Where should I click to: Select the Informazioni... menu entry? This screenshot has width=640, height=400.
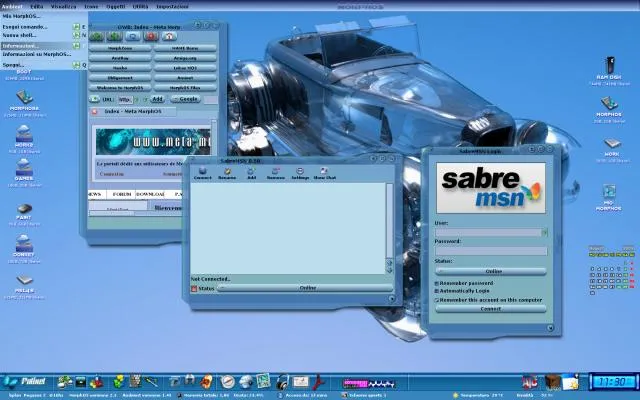22,45
